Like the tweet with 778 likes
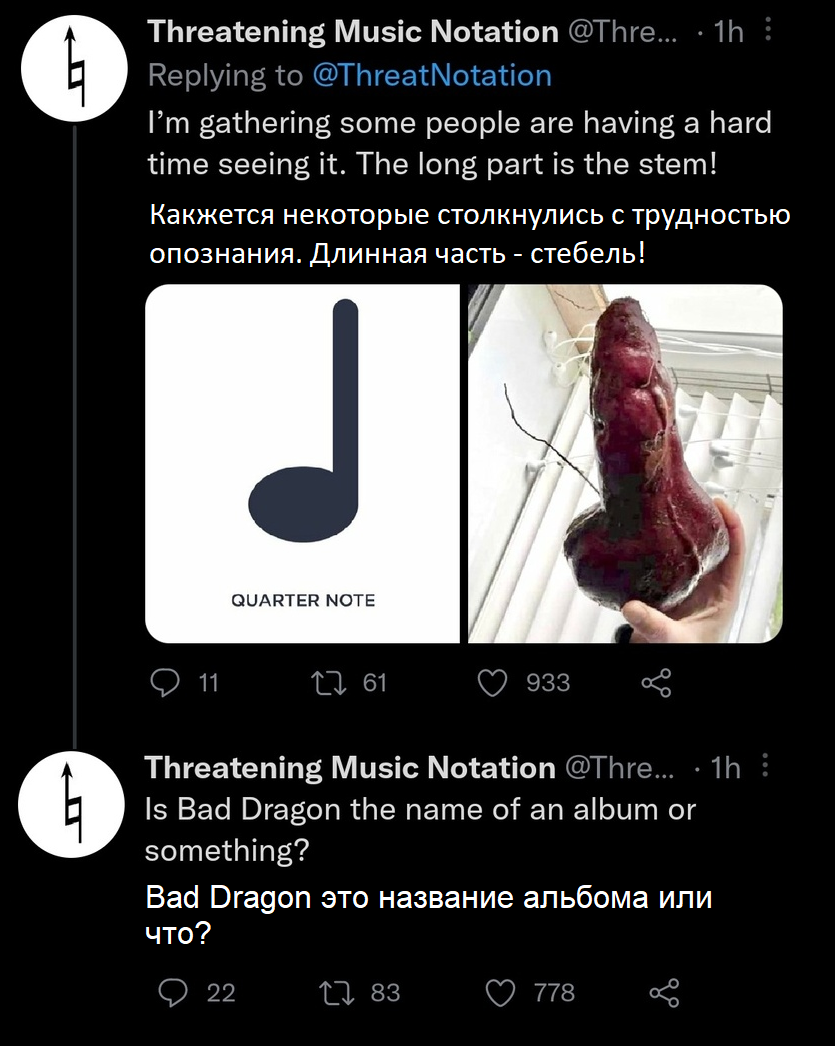Image resolution: width=835 pixels, height=1046 pixels. [500, 992]
